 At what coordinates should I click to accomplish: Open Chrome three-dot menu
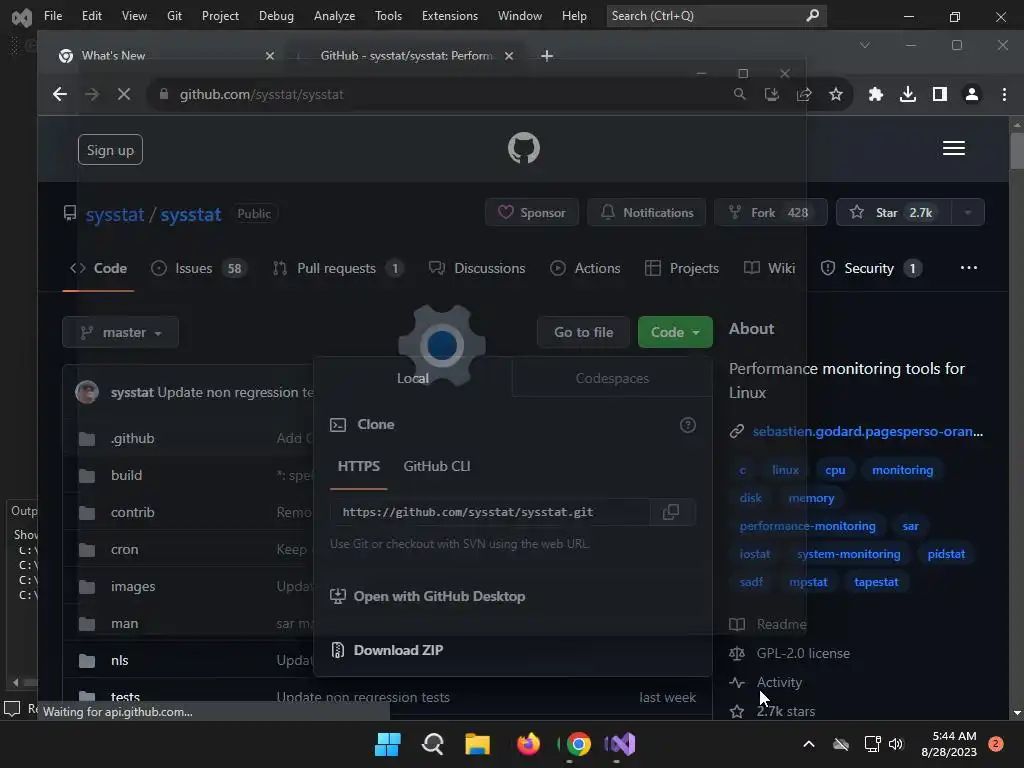pyautogui.click(x=1004, y=95)
